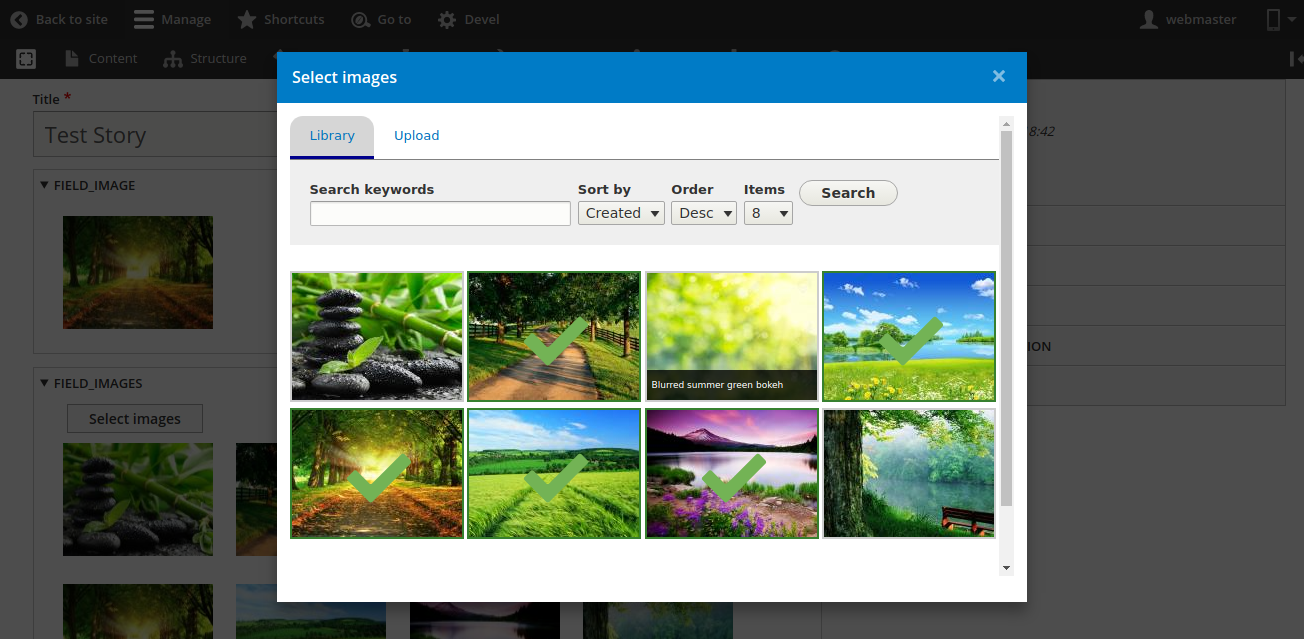Click the dialog scrollbar down arrow
1304x639 pixels.
[1006, 568]
